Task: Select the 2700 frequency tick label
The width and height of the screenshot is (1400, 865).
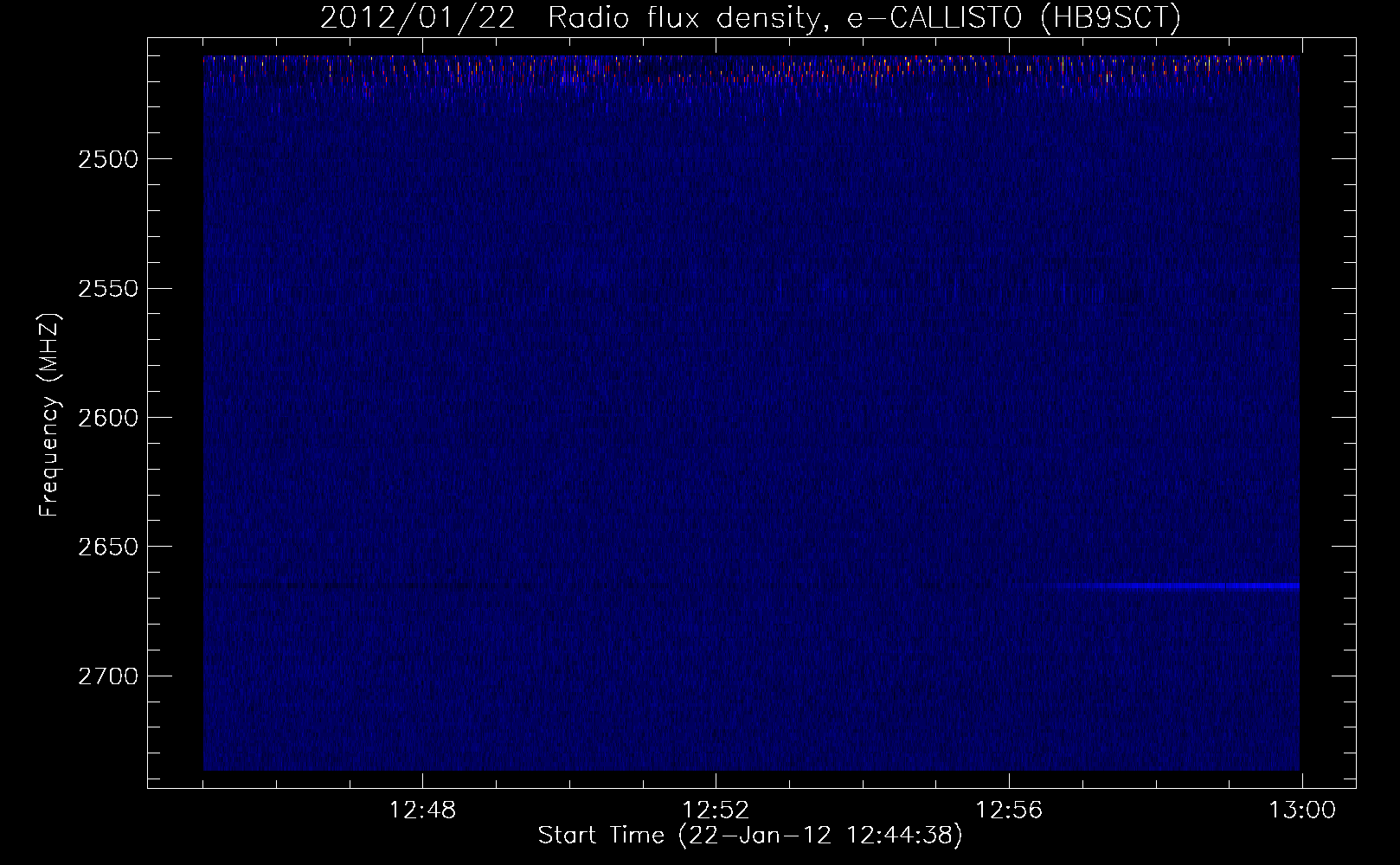Action: [x=108, y=676]
